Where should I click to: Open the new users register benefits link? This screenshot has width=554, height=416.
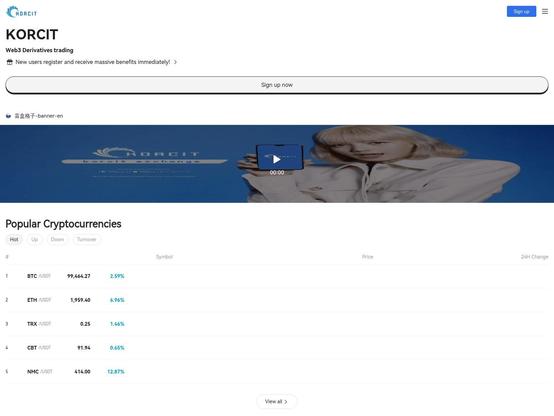coord(93,62)
